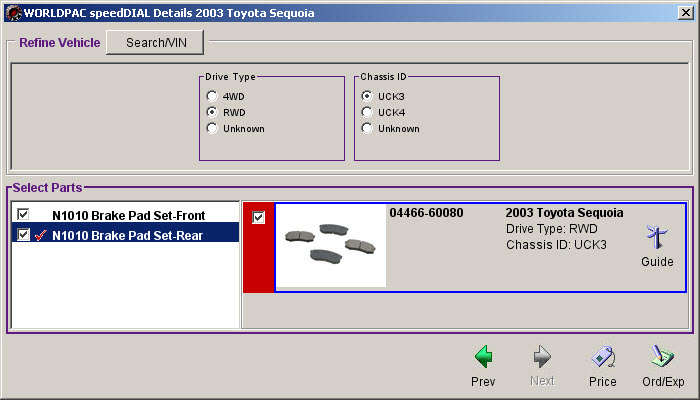Select N1010 Brake Pad Set-Front in list
Screen dimensions: 700x400
tap(128, 215)
